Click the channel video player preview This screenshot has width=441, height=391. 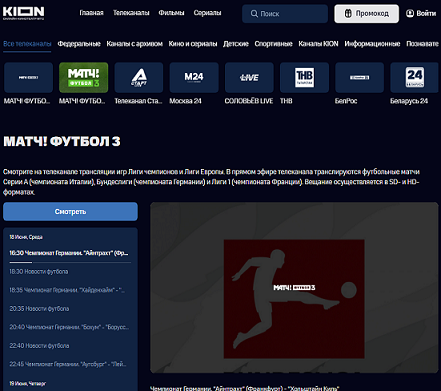[294, 287]
